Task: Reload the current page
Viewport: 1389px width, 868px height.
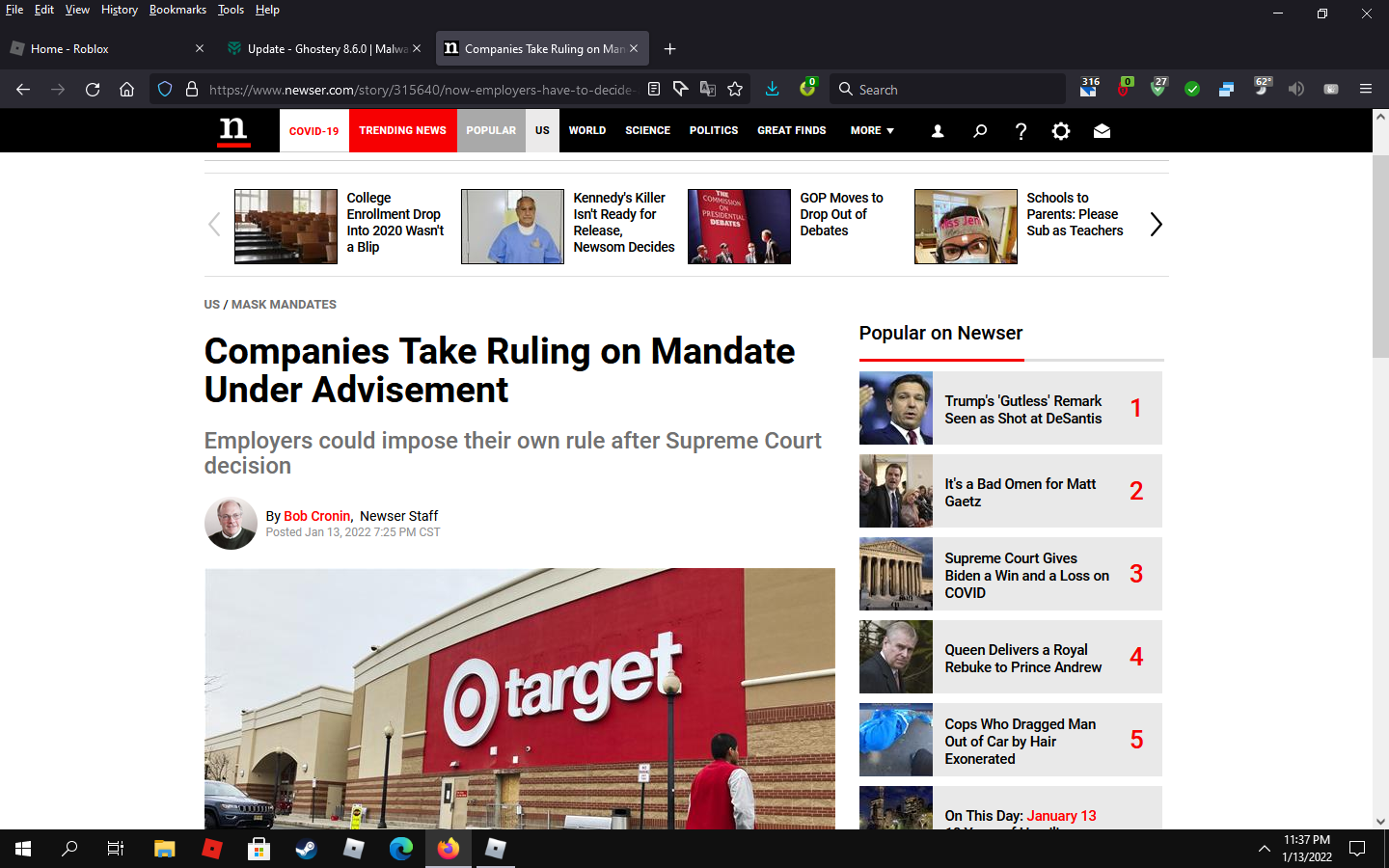Action: pyautogui.click(x=93, y=90)
